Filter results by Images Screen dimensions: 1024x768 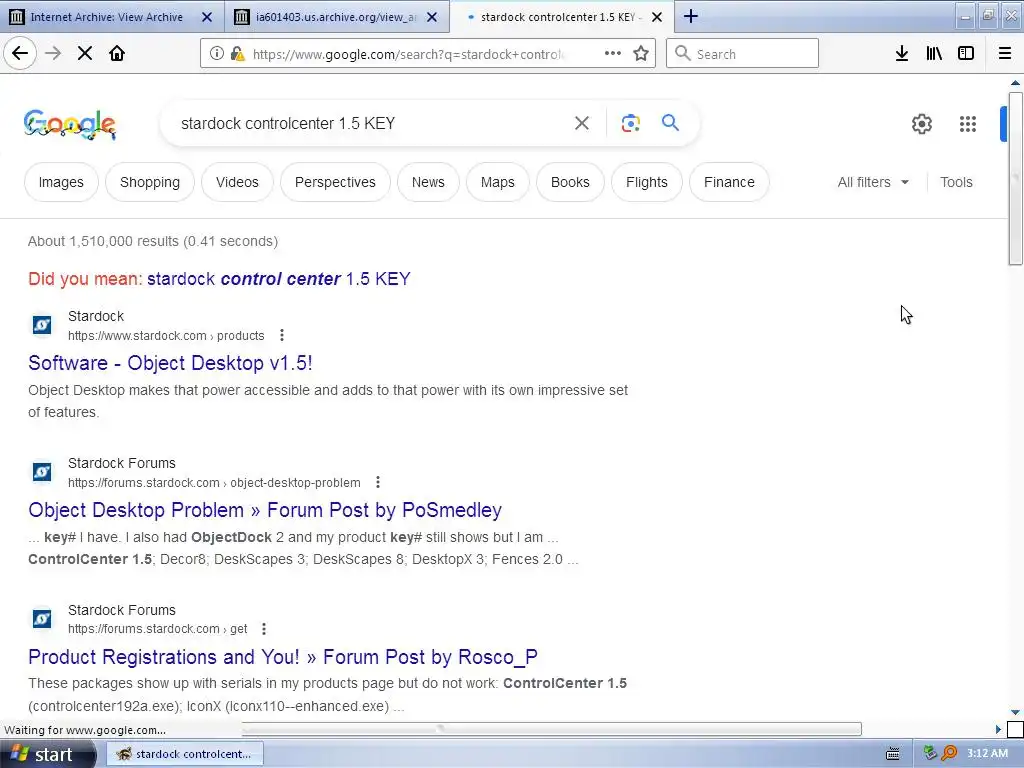(x=61, y=182)
